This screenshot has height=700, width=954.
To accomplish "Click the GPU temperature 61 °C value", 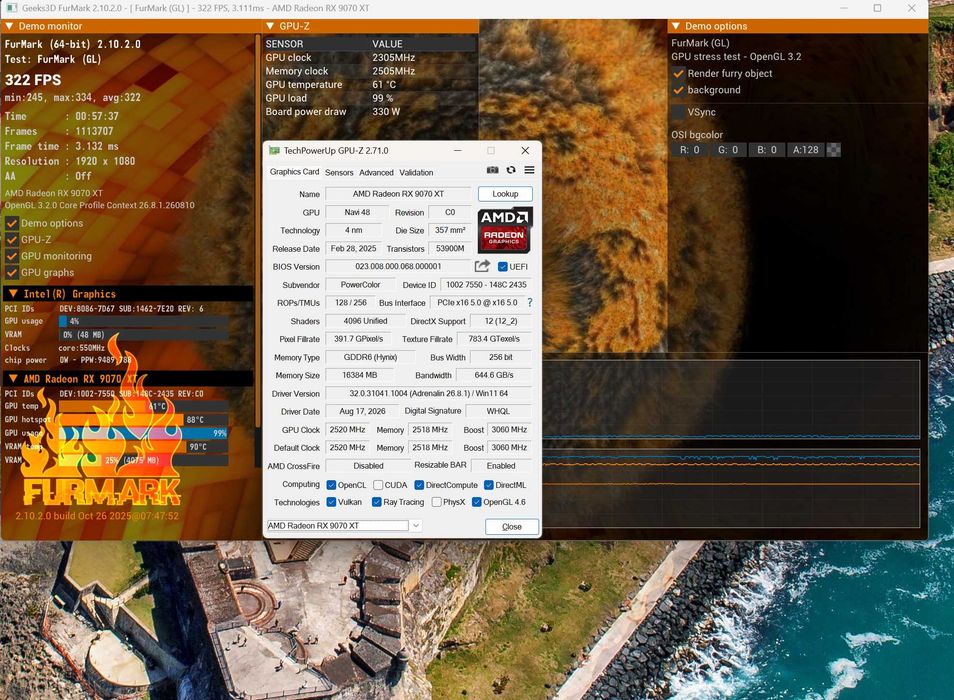I will (384, 85).
